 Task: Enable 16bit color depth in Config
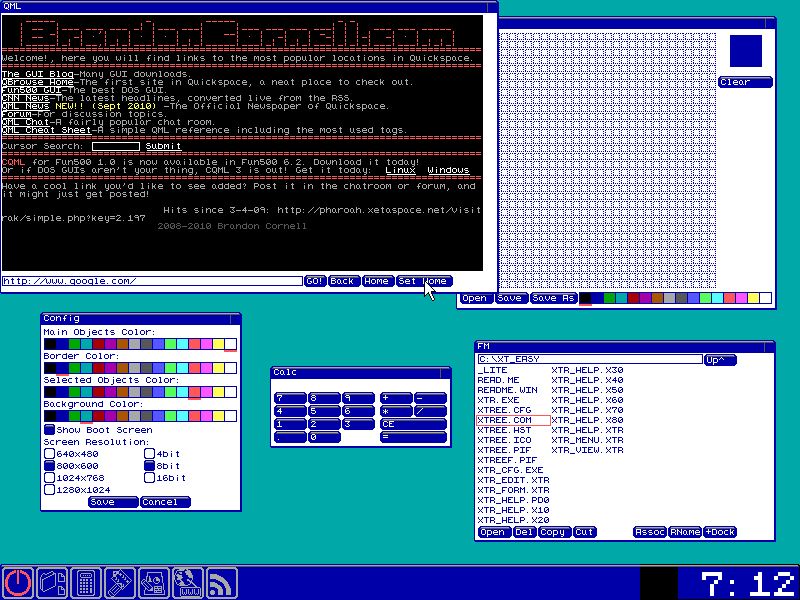coord(148,478)
